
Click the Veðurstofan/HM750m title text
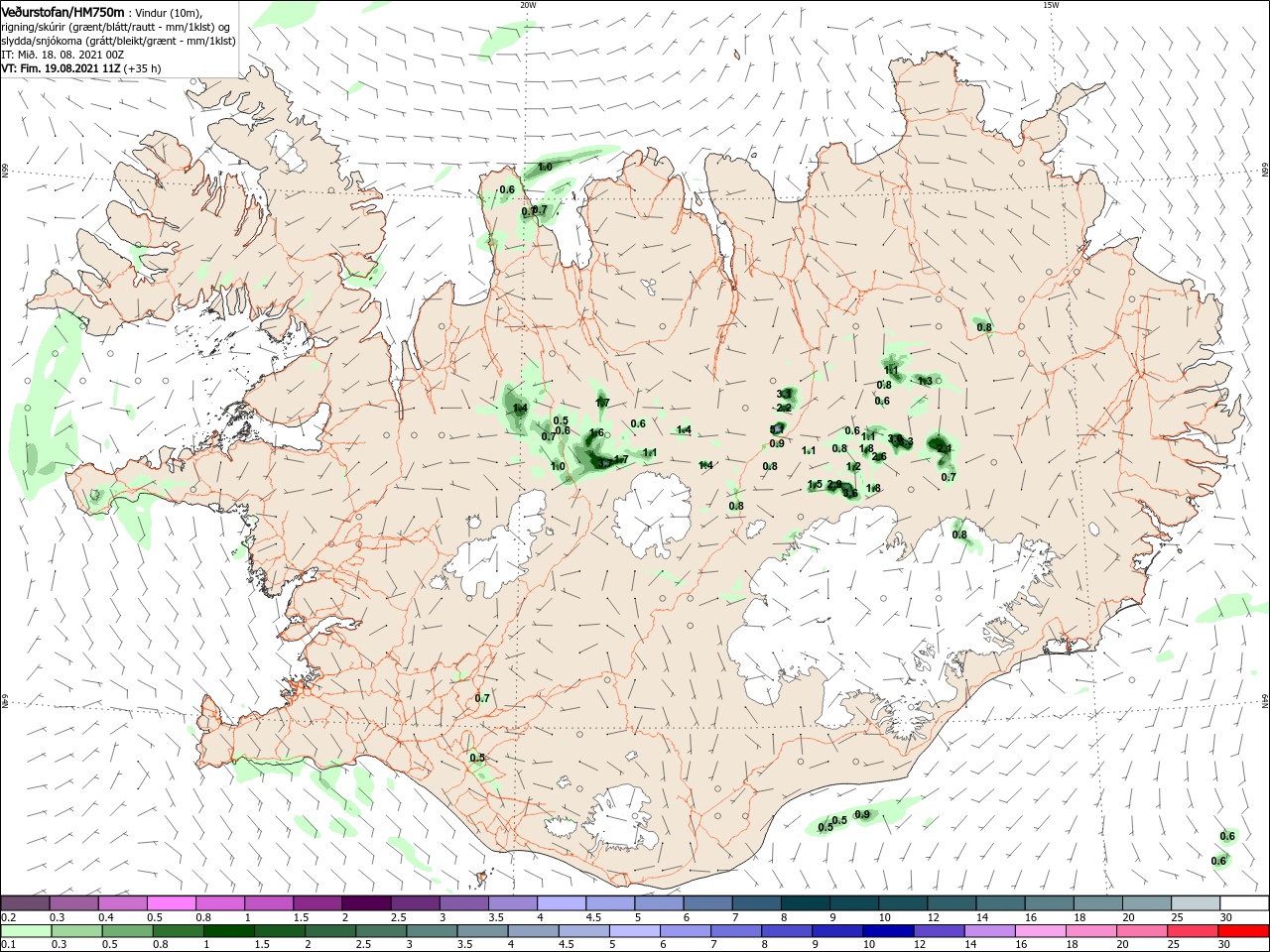click(63, 11)
